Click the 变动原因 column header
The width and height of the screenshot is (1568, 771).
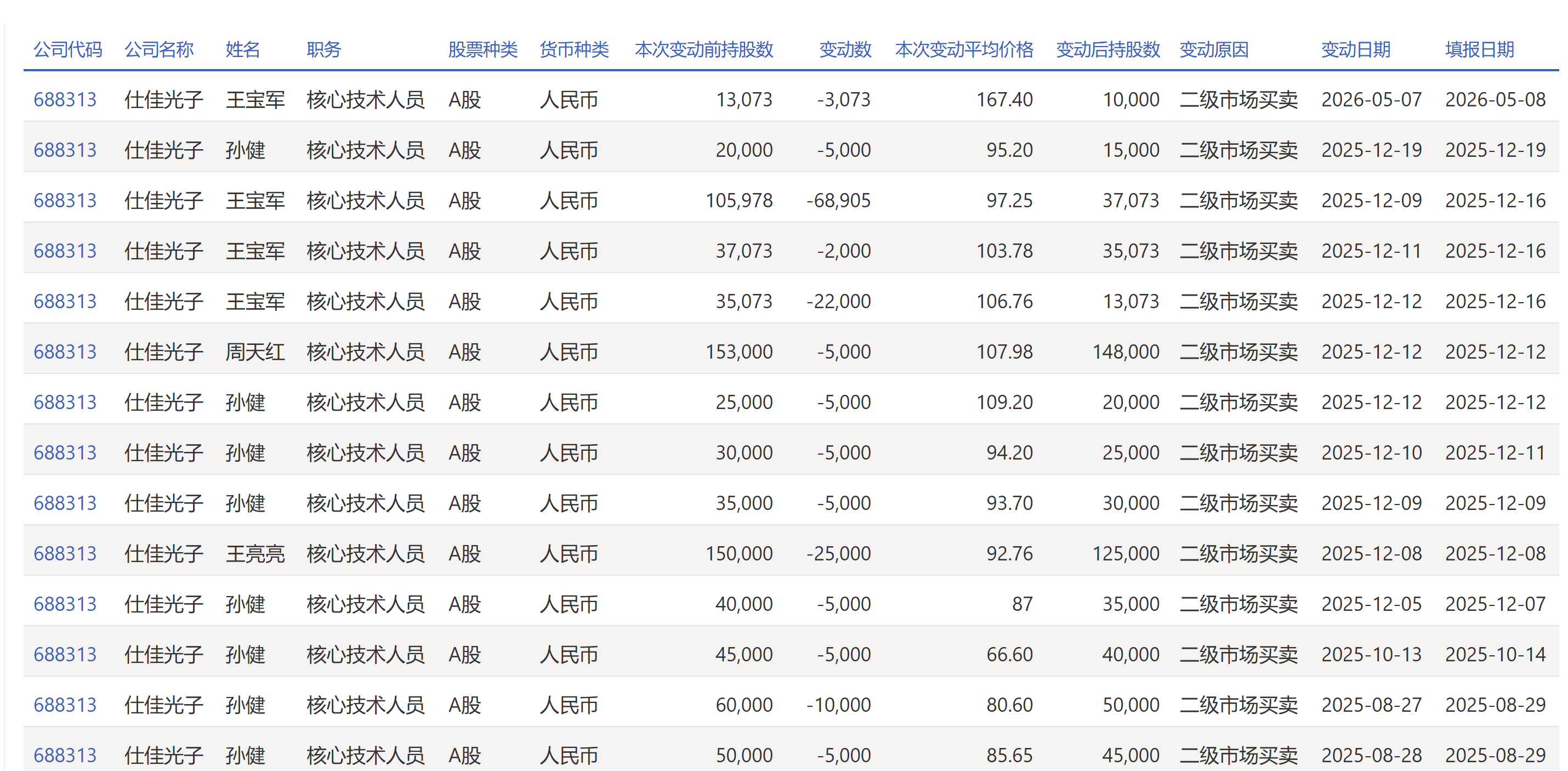(x=1214, y=49)
